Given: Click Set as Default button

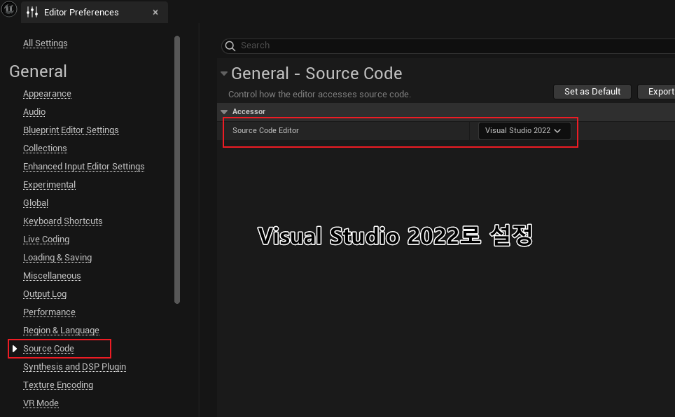Looking at the screenshot, I should [592, 92].
